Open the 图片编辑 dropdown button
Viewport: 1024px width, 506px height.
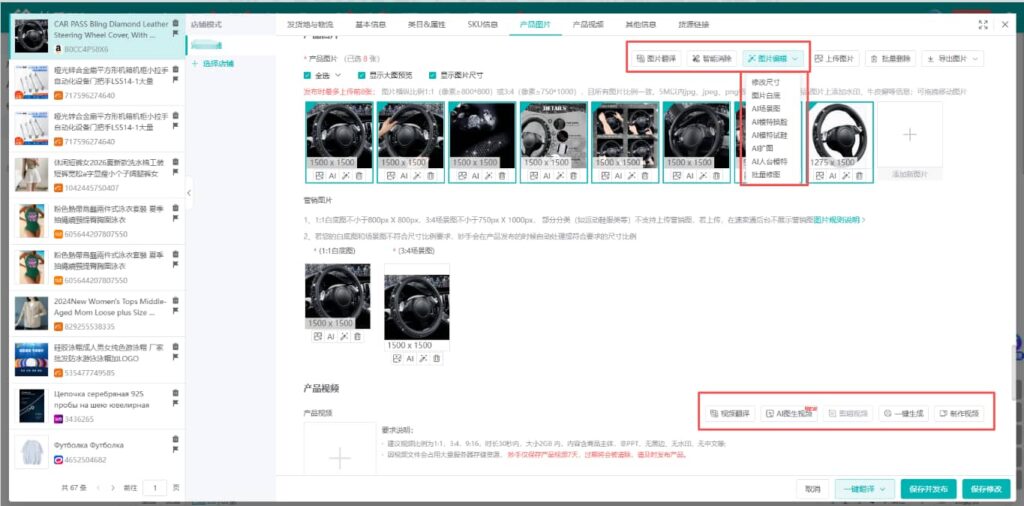coord(773,58)
